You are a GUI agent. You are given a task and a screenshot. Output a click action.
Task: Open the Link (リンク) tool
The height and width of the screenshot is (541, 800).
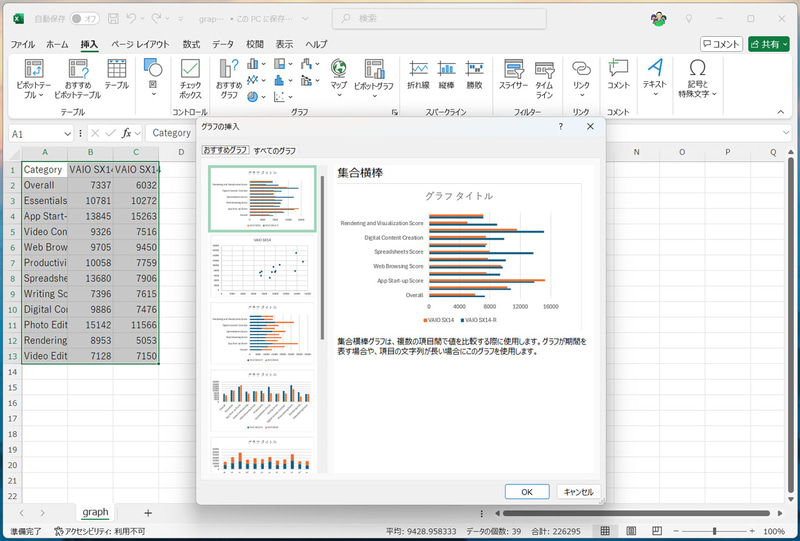click(x=581, y=78)
